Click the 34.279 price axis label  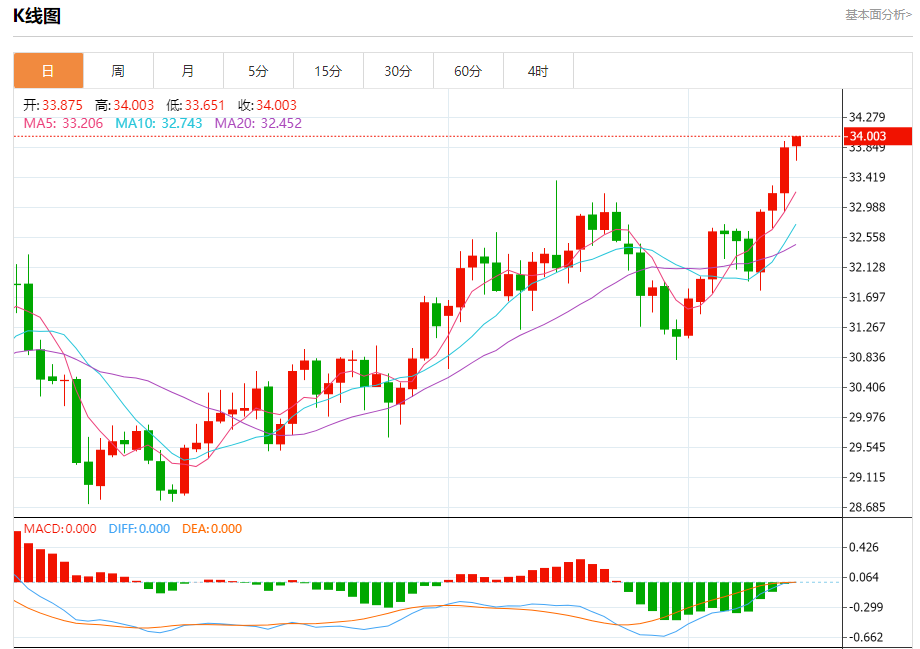[867, 118]
